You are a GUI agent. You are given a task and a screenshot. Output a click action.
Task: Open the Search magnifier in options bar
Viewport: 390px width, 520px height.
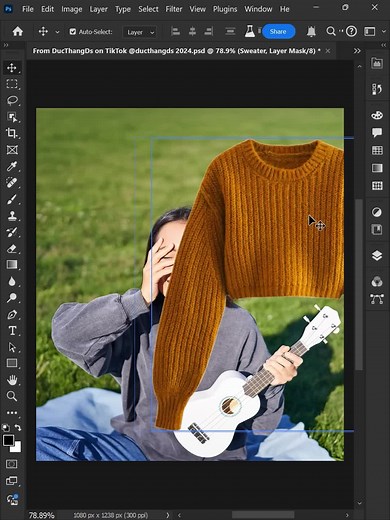coord(330,32)
